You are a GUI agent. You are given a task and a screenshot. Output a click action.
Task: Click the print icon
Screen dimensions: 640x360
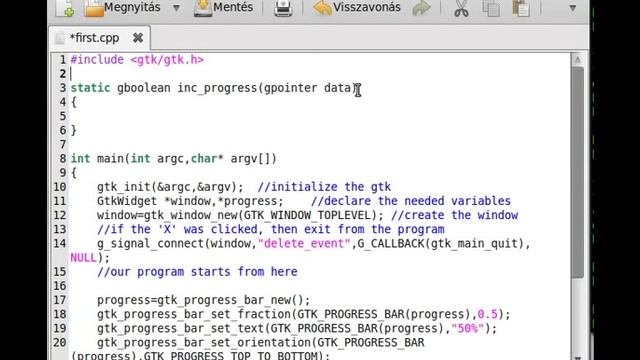(x=283, y=8)
